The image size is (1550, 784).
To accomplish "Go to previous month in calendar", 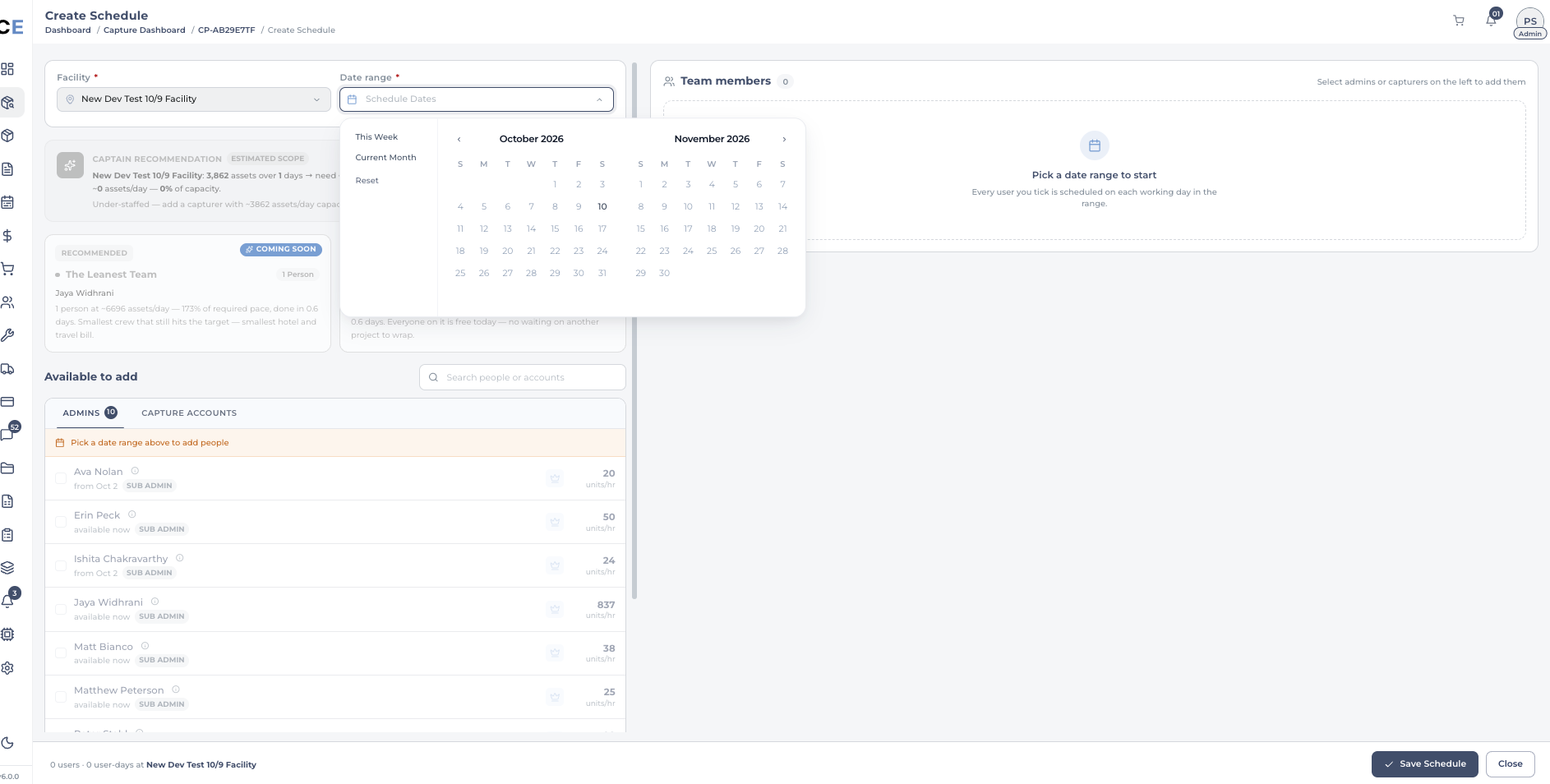I will pos(459,140).
